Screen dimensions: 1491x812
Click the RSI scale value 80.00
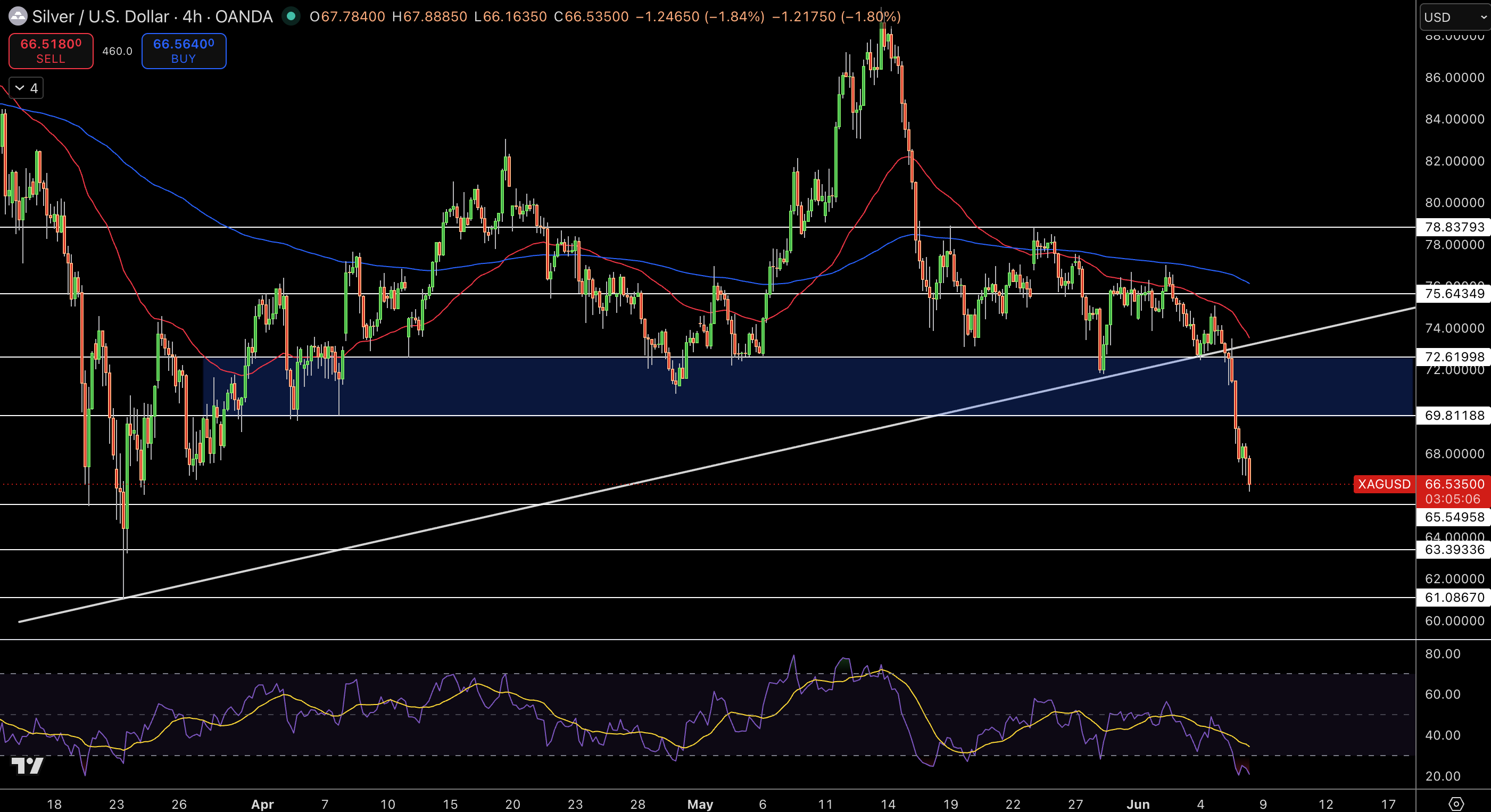[x=1443, y=653]
